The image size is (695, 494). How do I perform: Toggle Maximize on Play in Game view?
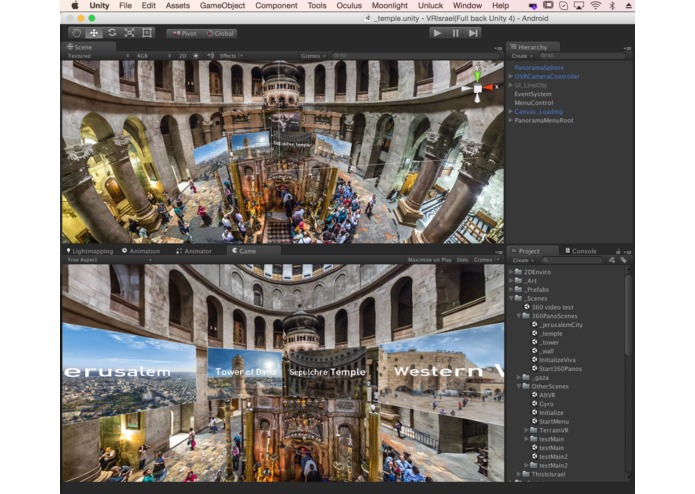[429, 260]
